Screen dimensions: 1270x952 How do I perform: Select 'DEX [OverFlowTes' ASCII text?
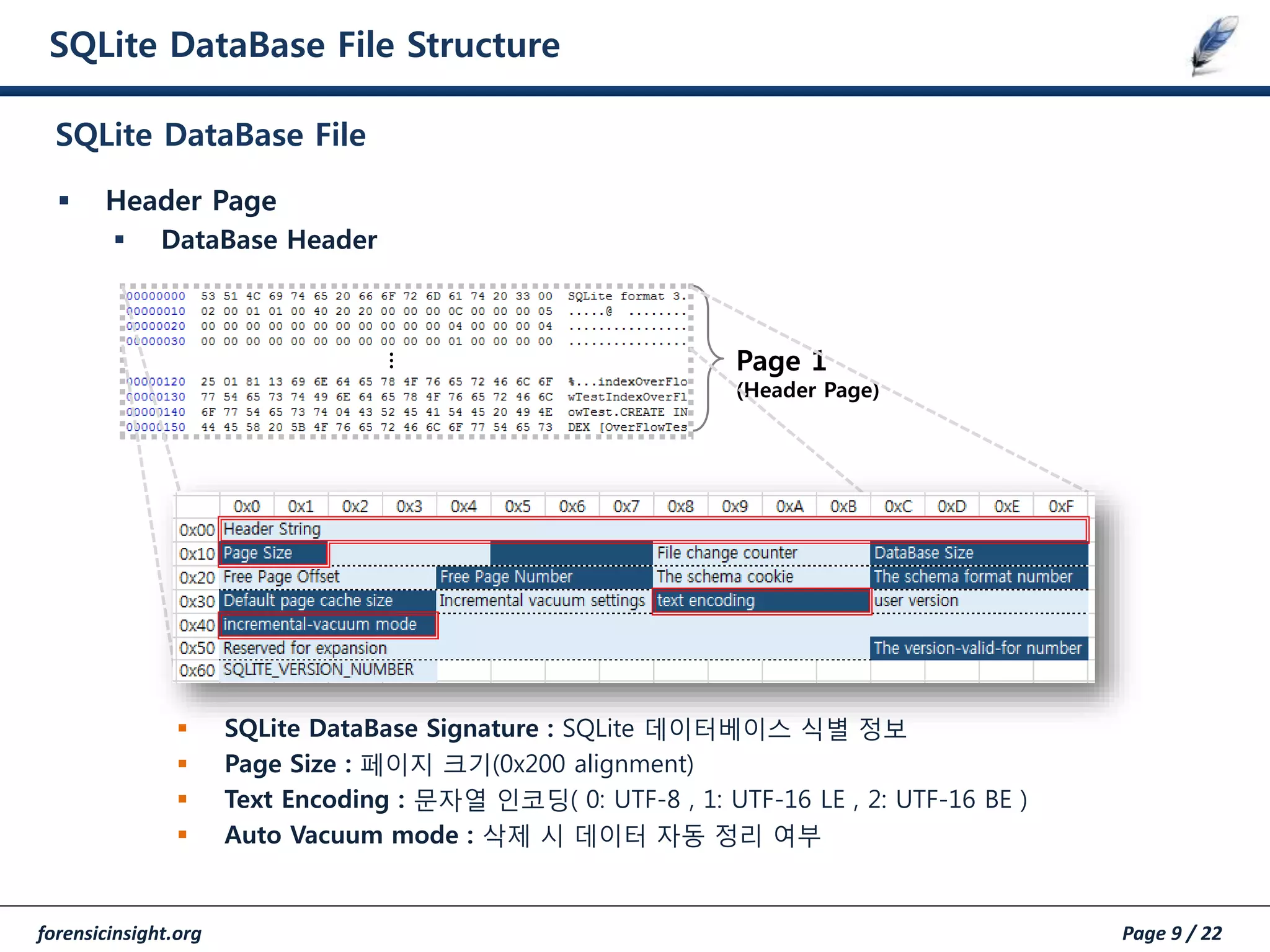pos(628,427)
